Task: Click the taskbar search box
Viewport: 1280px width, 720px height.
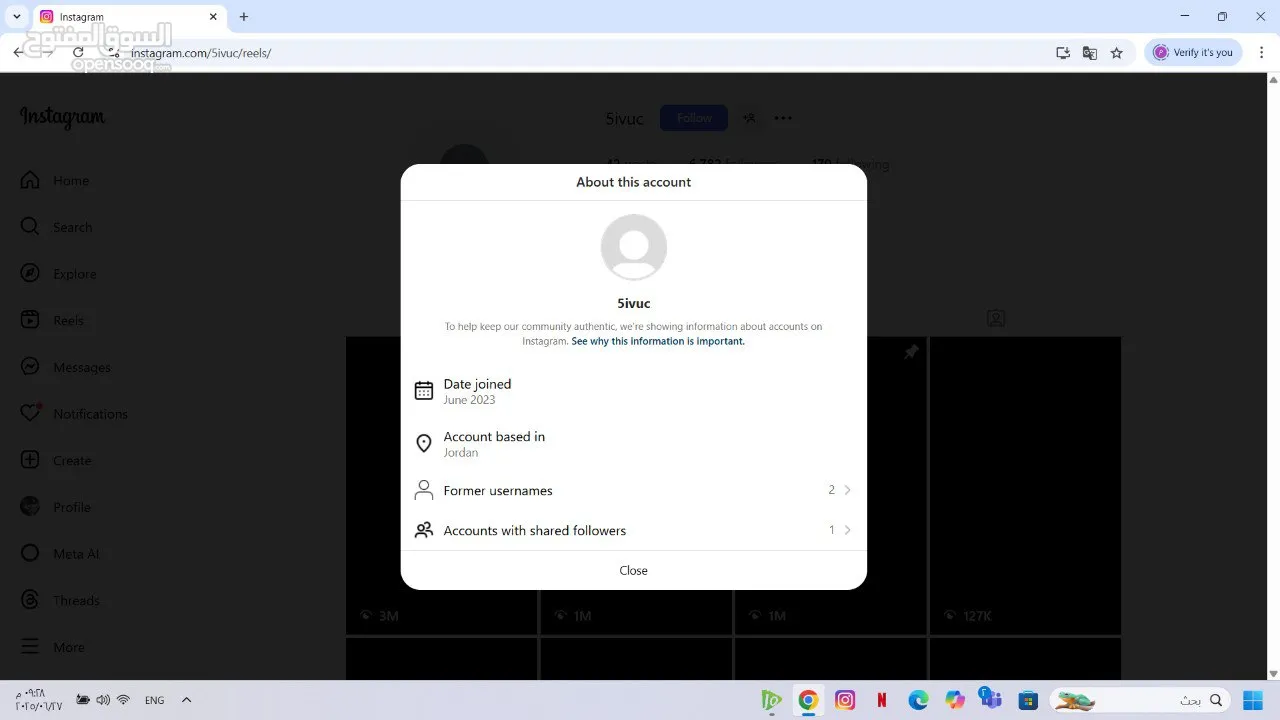Action: 1140,700
